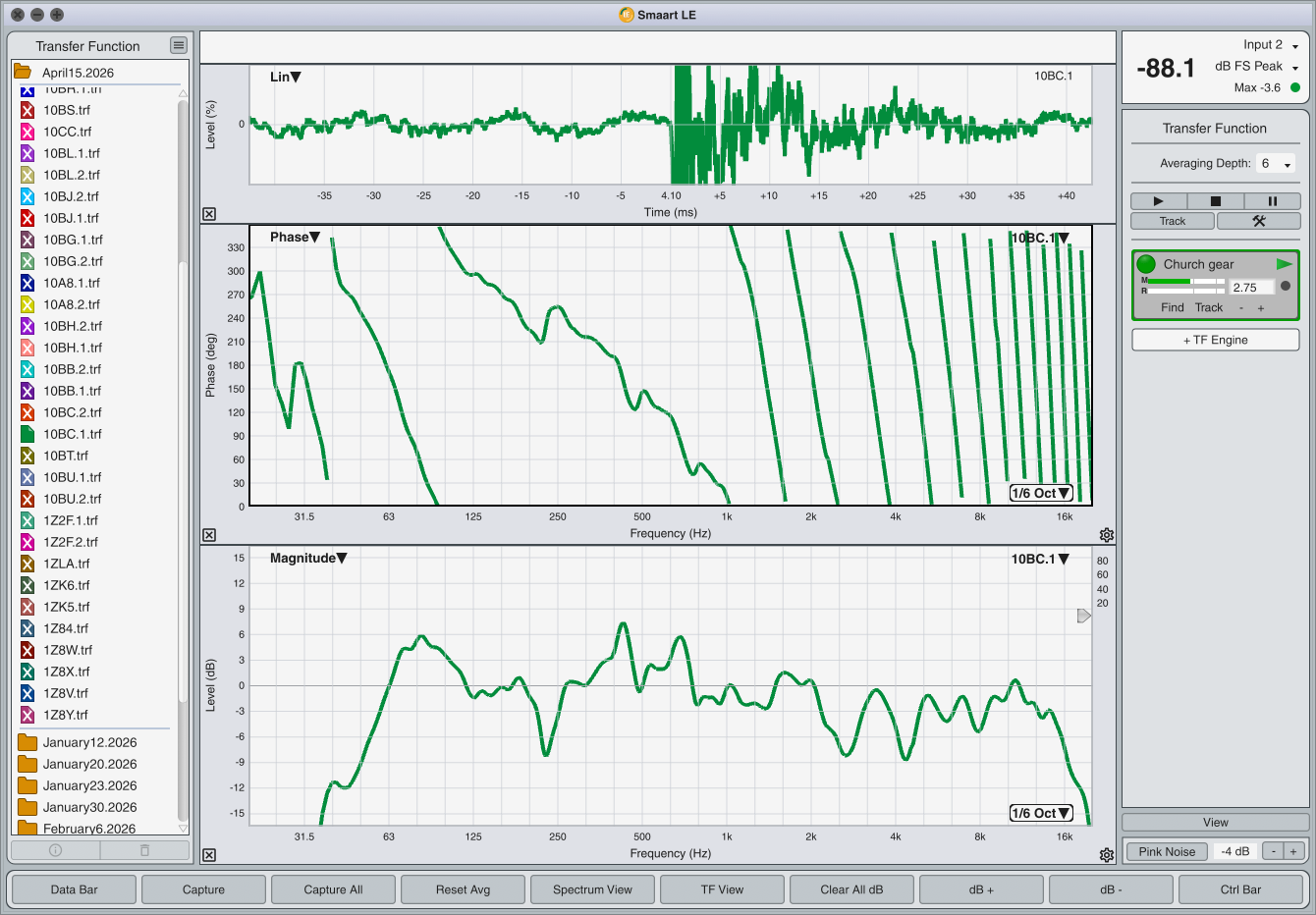Toggle visibility of the 1ZK5.trf trace
1316x915 pixels.
click(x=27, y=607)
